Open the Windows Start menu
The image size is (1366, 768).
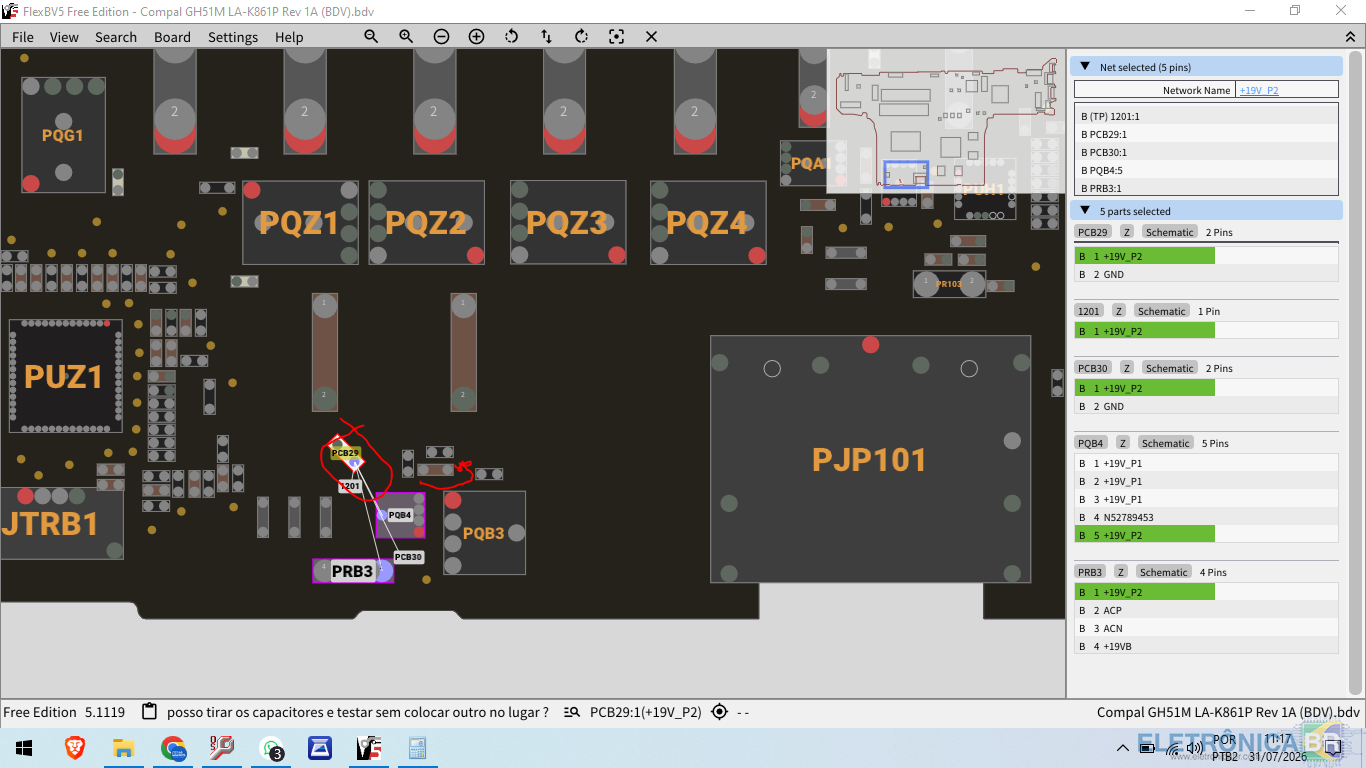point(24,748)
